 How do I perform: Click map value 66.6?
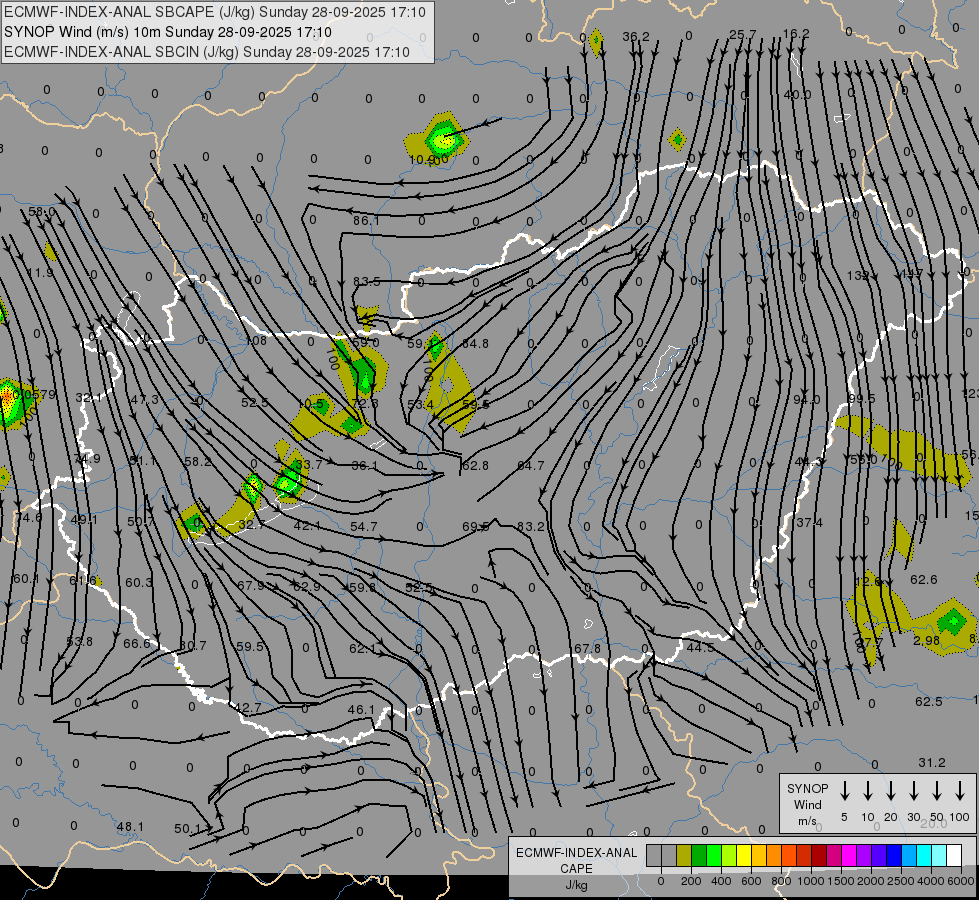137,643
